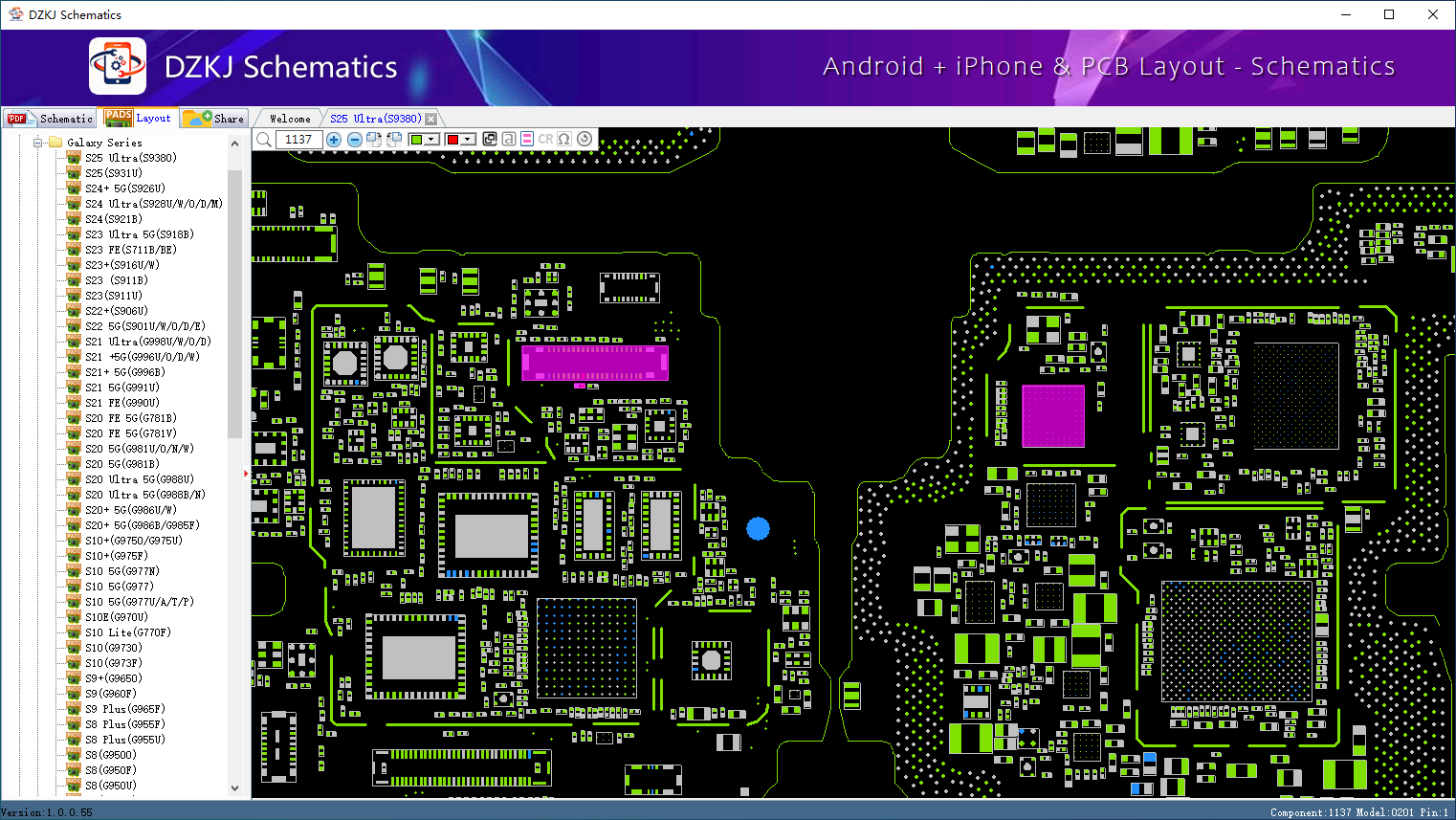
Task: Collapse the Galaxy Series tree node
Action: [39, 143]
